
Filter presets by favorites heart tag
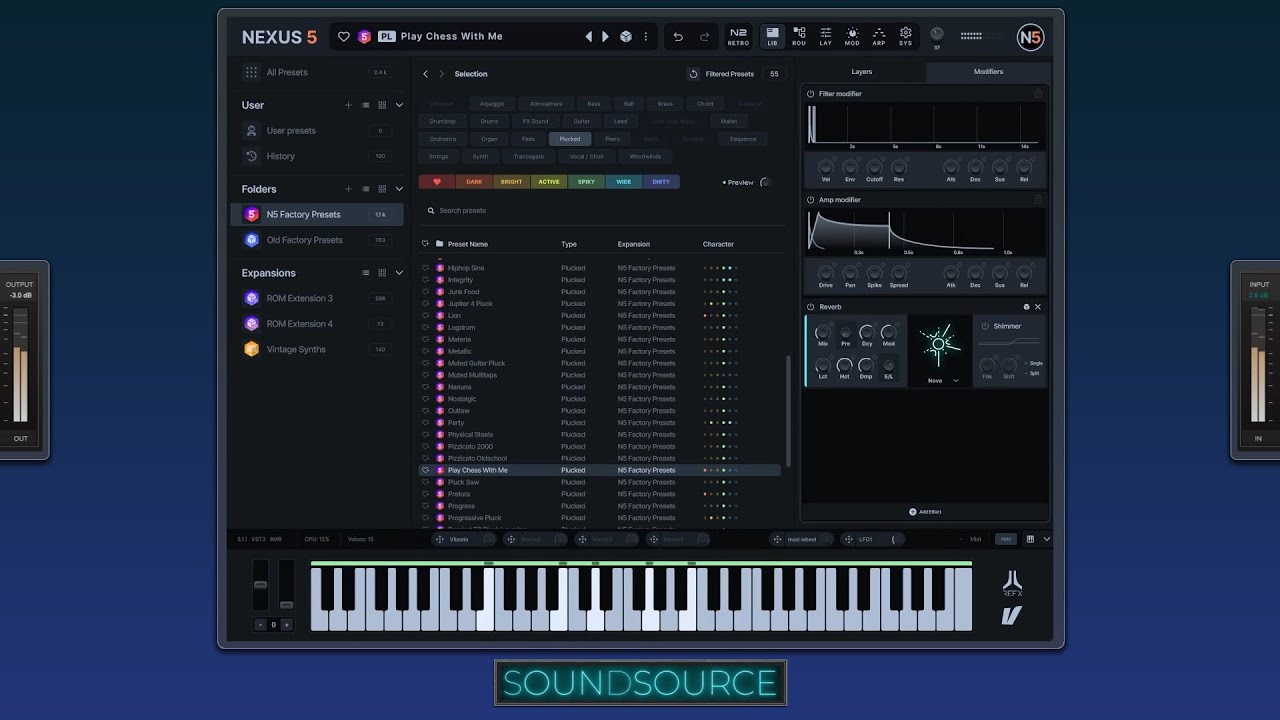437,182
